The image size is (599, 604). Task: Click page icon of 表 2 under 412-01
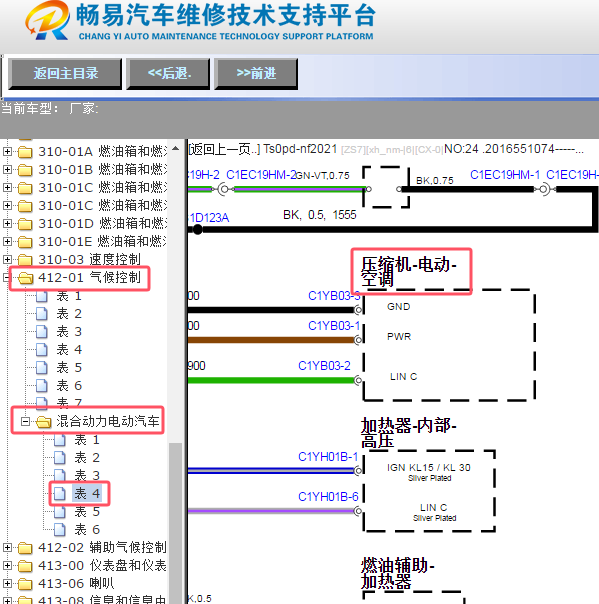42,314
